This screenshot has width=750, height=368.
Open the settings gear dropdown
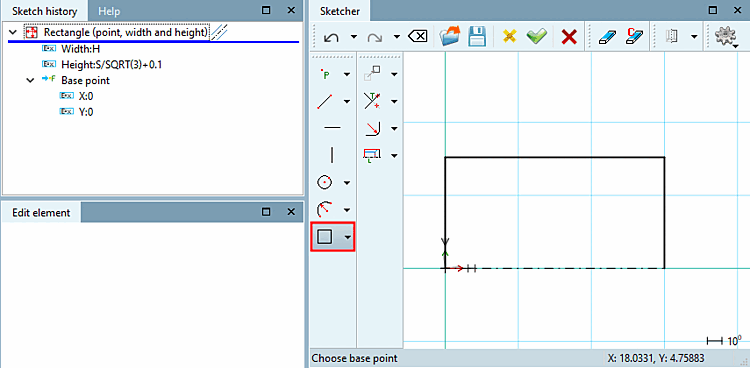pyautogui.click(x=726, y=37)
